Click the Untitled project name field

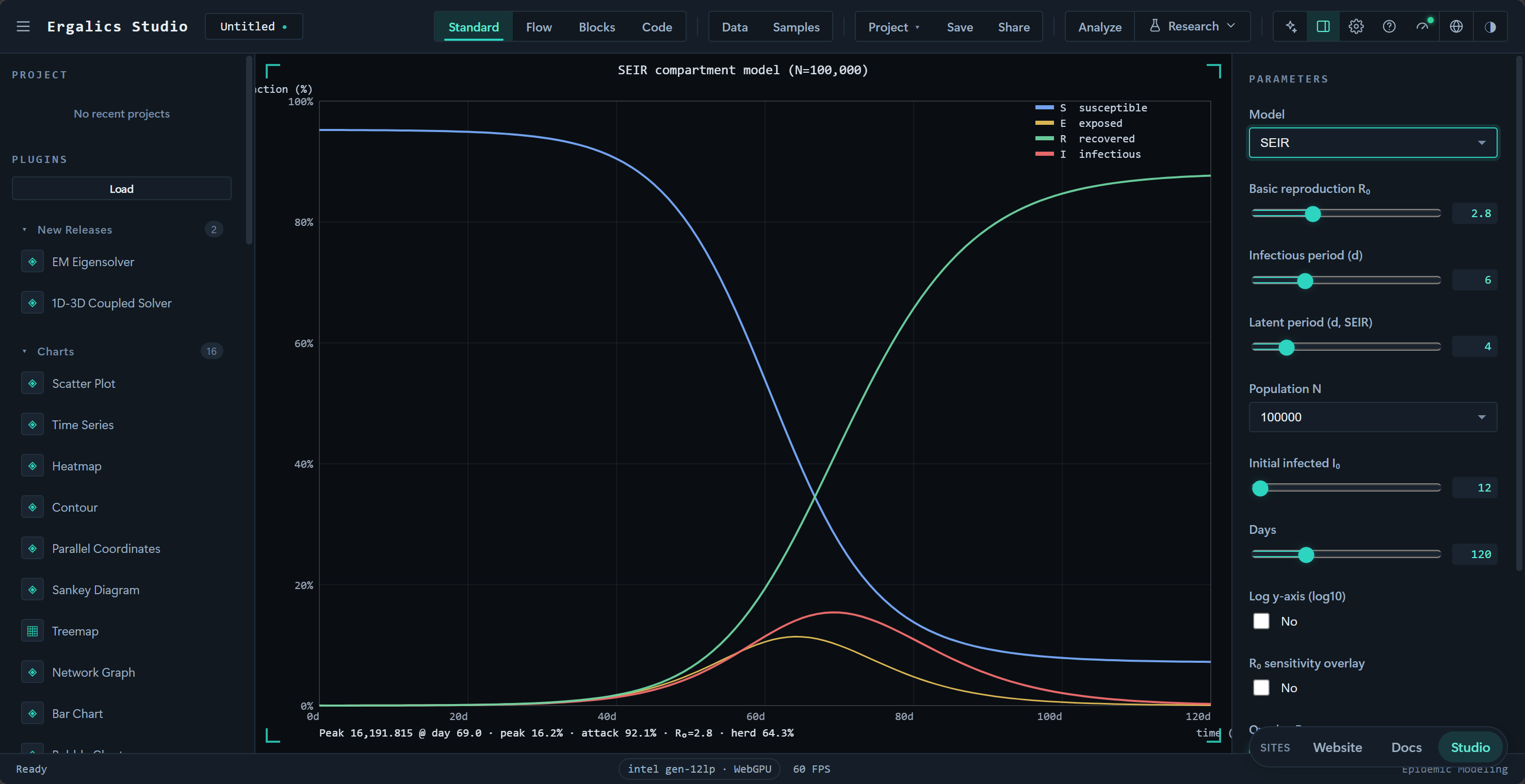(x=253, y=27)
